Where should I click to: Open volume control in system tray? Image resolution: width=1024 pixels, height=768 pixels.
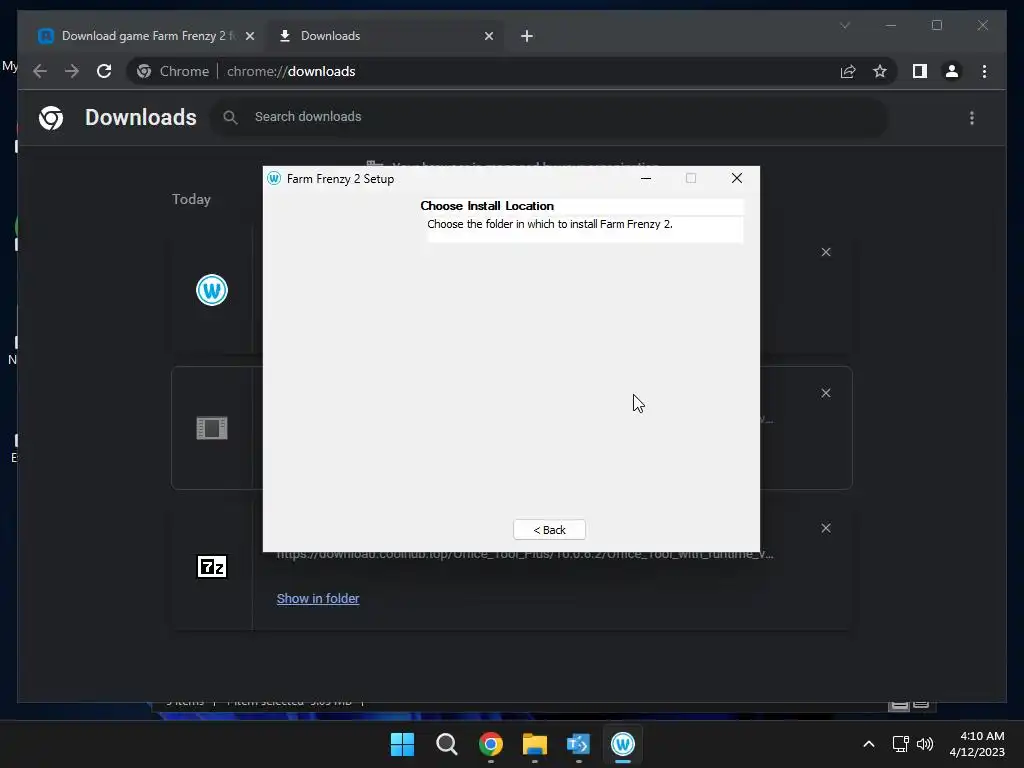925,744
